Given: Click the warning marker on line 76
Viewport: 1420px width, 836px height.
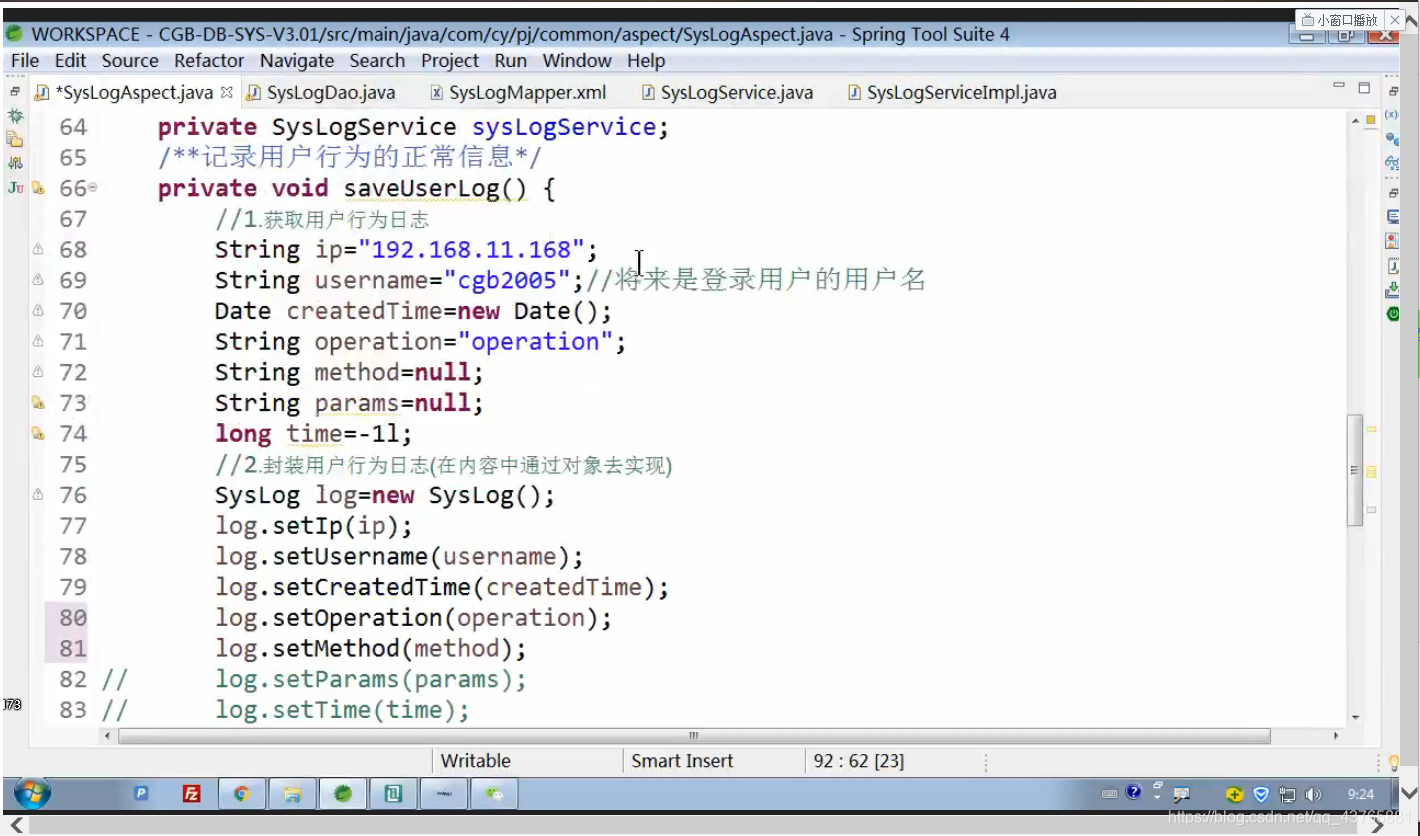Looking at the screenshot, I should [x=38, y=495].
